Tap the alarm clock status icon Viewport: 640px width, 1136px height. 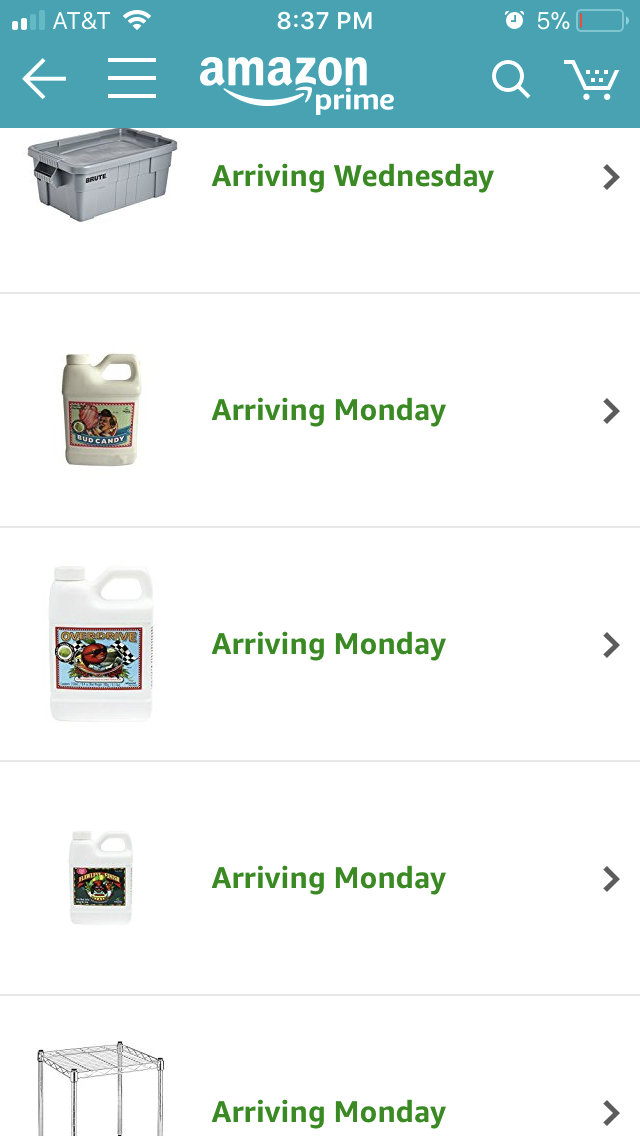514,20
